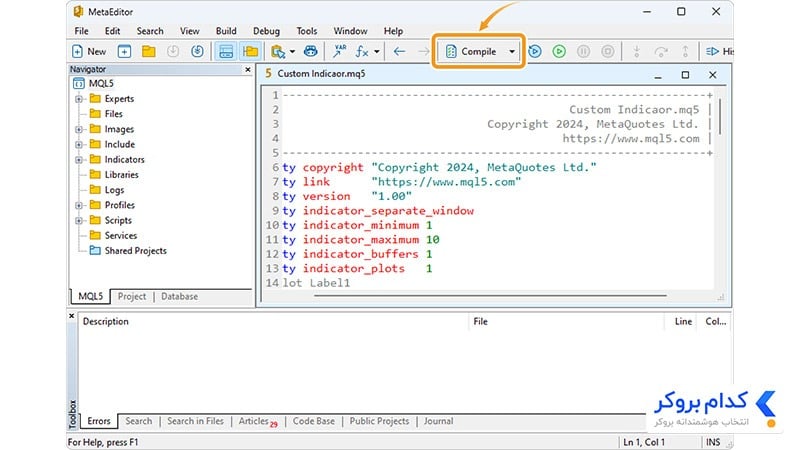Expand the Scripts folder
The height and width of the screenshot is (450, 800).
79,220
